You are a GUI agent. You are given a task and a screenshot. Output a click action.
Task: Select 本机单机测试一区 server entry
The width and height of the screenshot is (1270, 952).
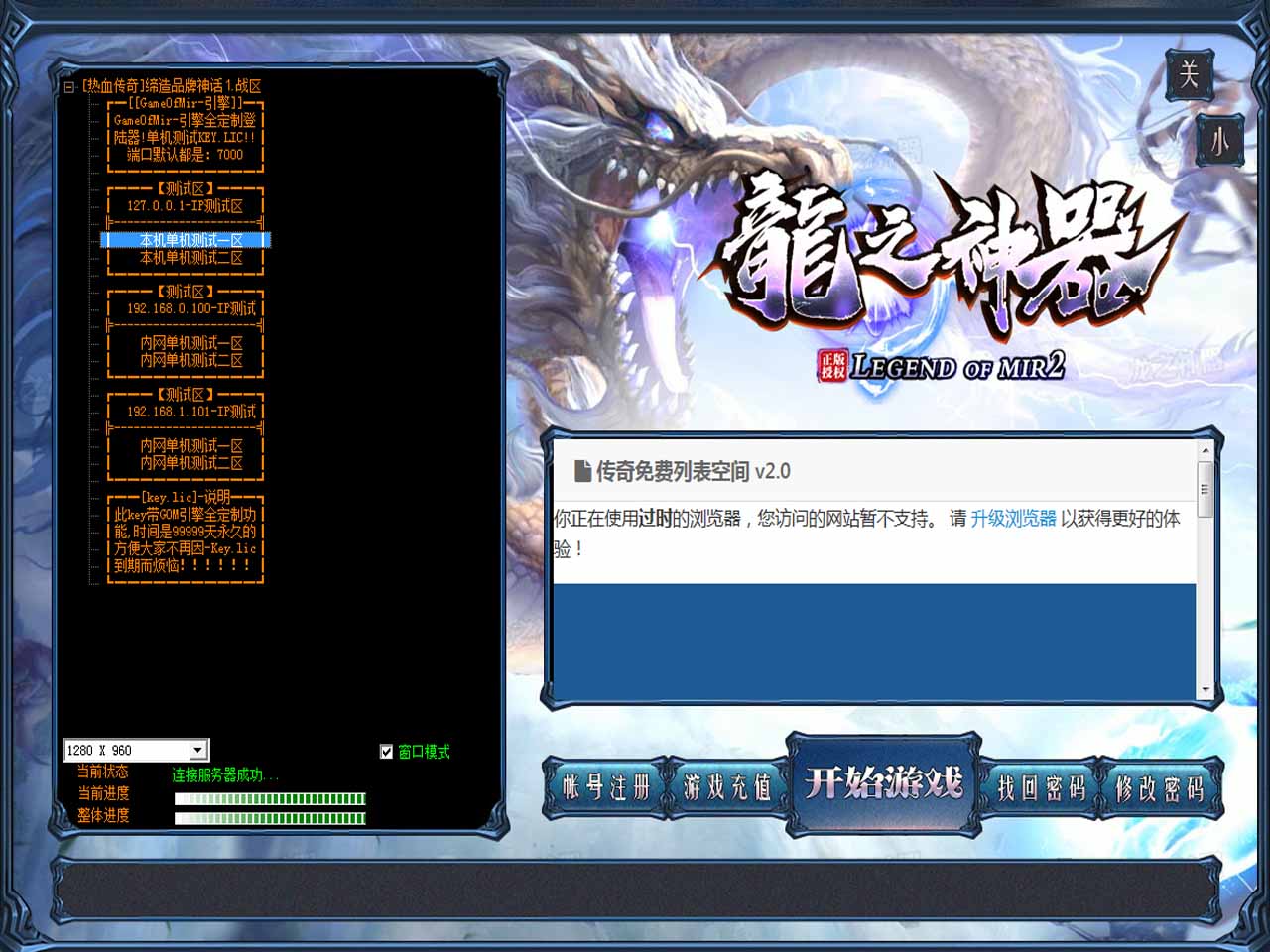click(x=186, y=240)
